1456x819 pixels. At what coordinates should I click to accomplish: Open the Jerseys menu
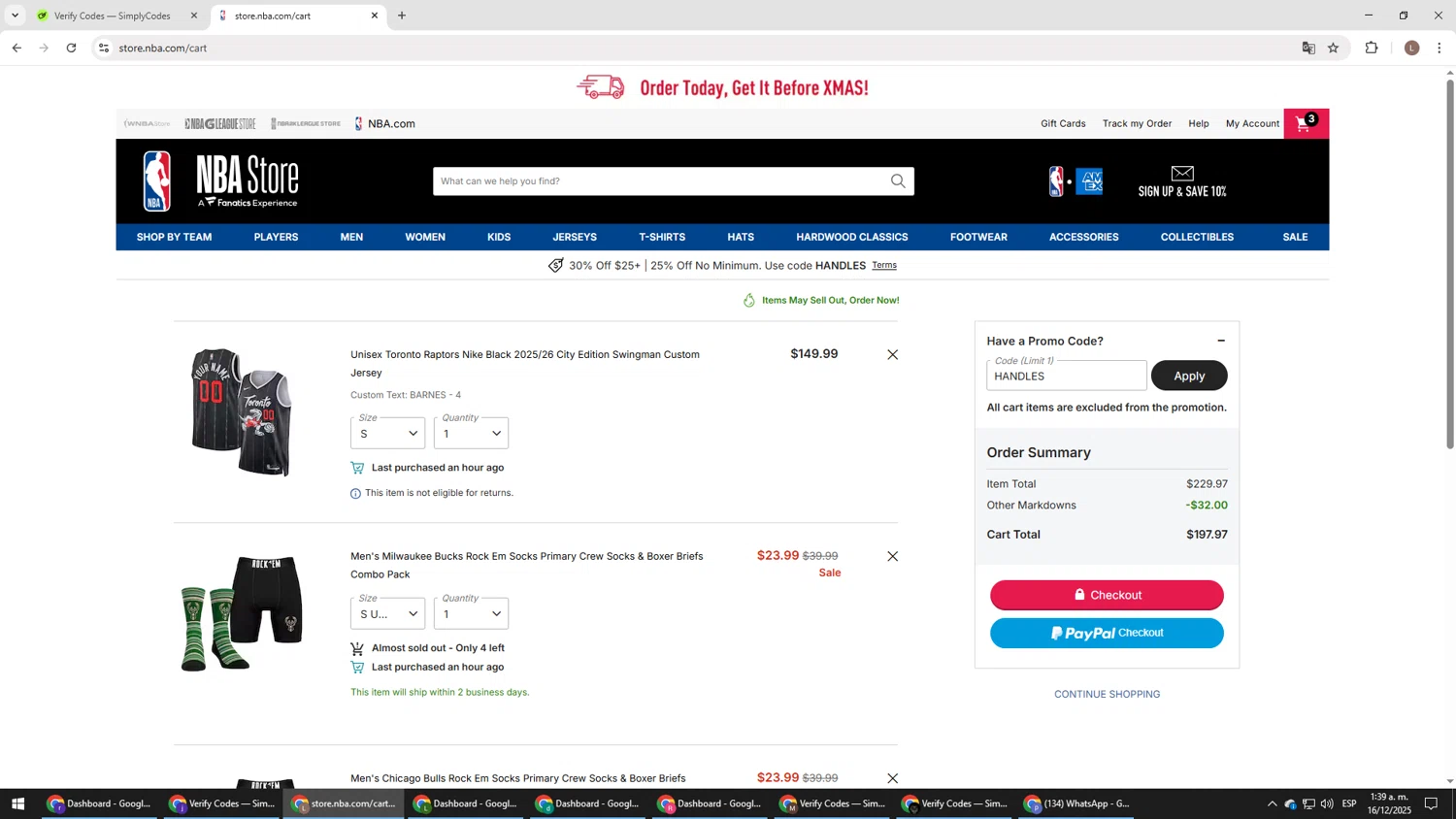575,237
